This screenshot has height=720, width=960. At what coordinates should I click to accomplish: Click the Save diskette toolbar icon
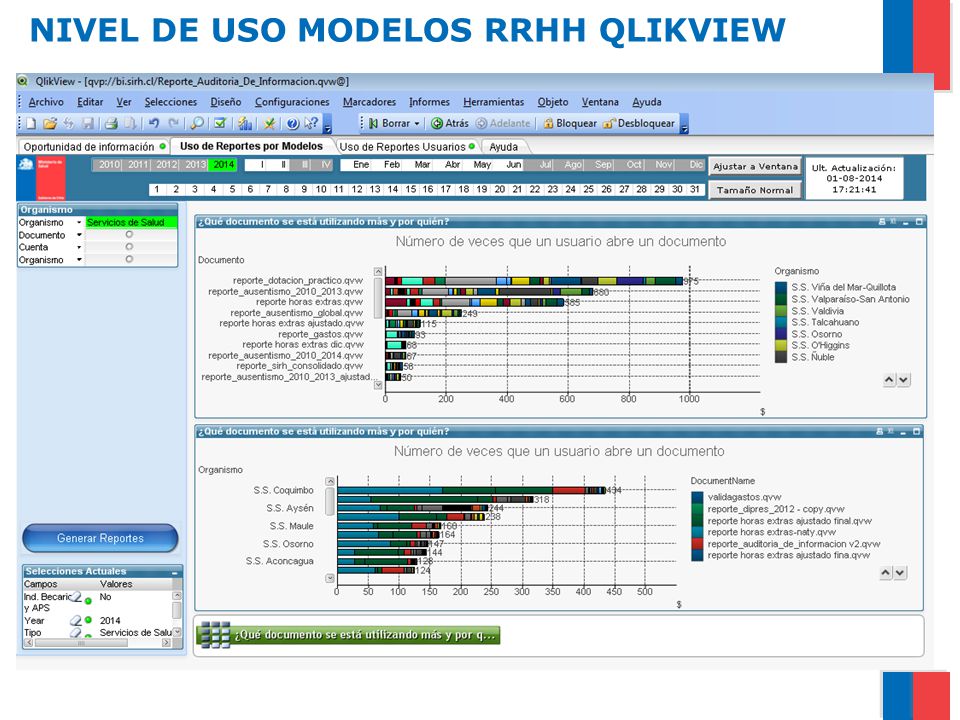pyautogui.click(x=88, y=124)
